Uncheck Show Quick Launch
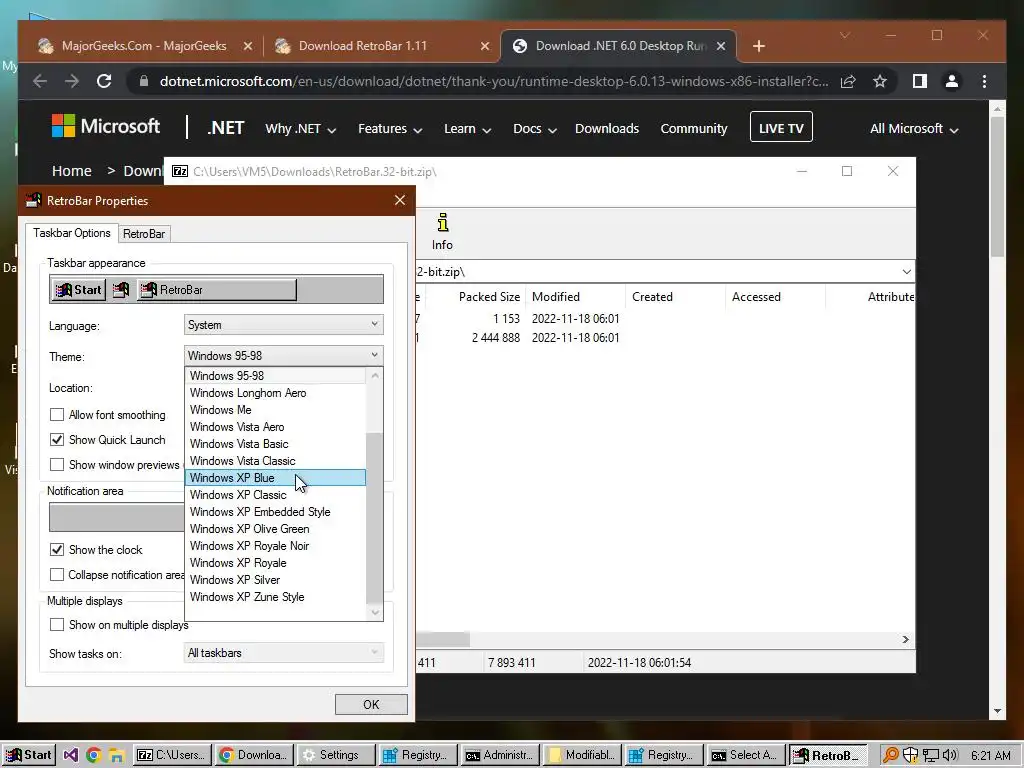1024x768 pixels. pos(57,440)
